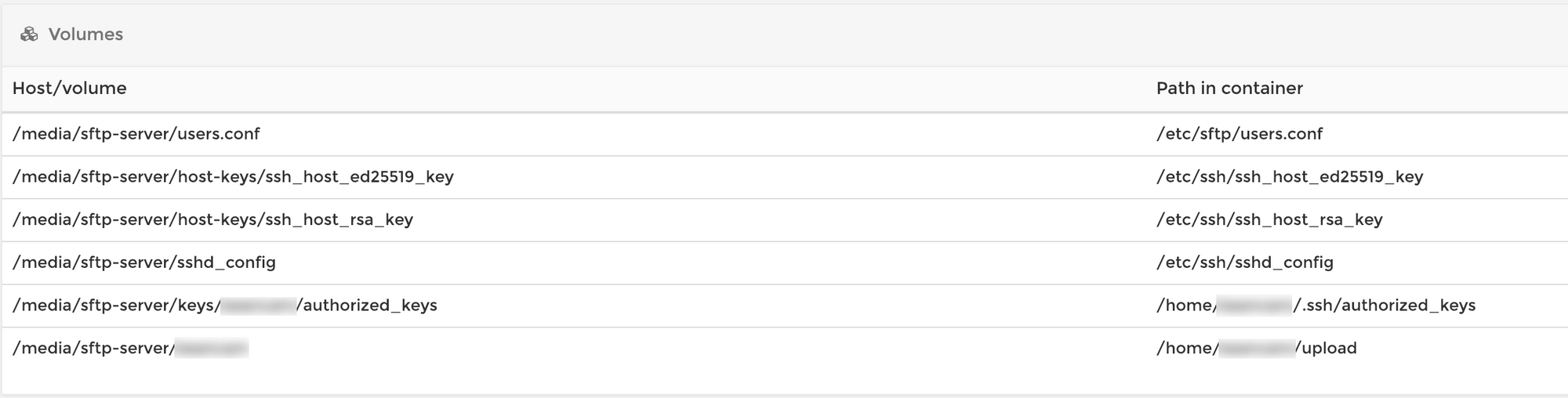Click container path ending /.ssh/authorized_keys
1568x398 pixels.
(x=1316, y=306)
